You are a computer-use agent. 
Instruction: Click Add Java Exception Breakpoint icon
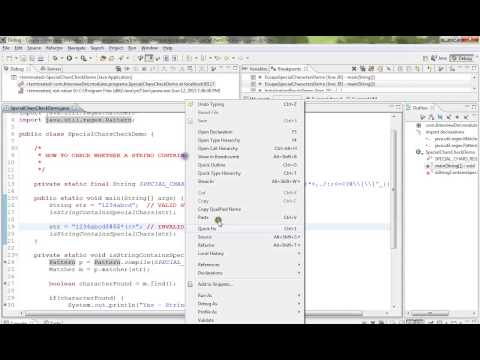pos(430,69)
